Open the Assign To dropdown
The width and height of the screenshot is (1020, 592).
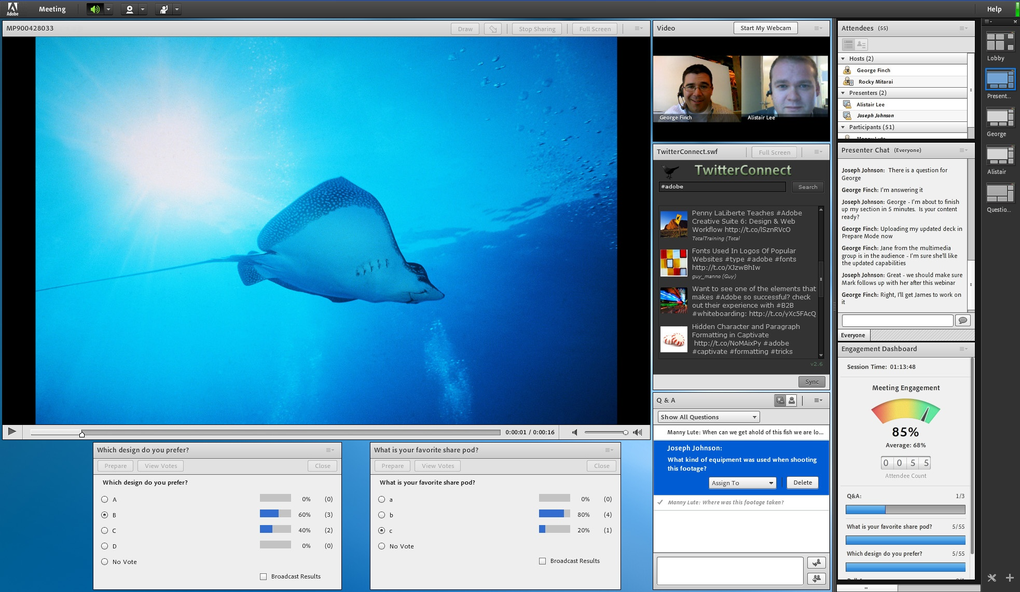point(742,483)
